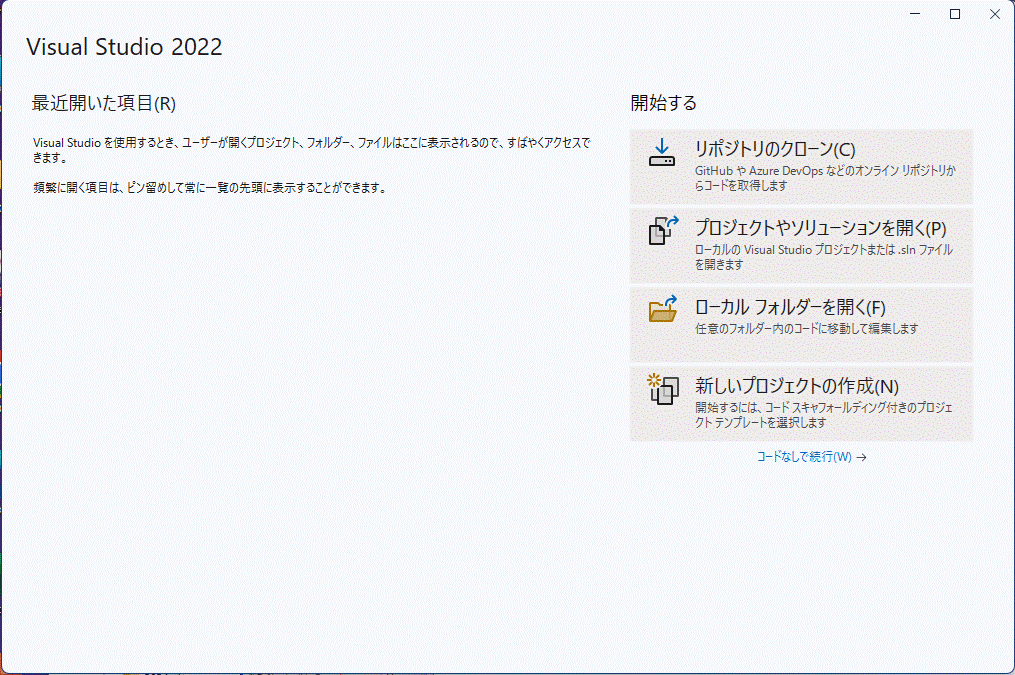The image size is (1015, 675).
Task: Click the コード スキャフォールディング description text
Action: (x=825, y=408)
